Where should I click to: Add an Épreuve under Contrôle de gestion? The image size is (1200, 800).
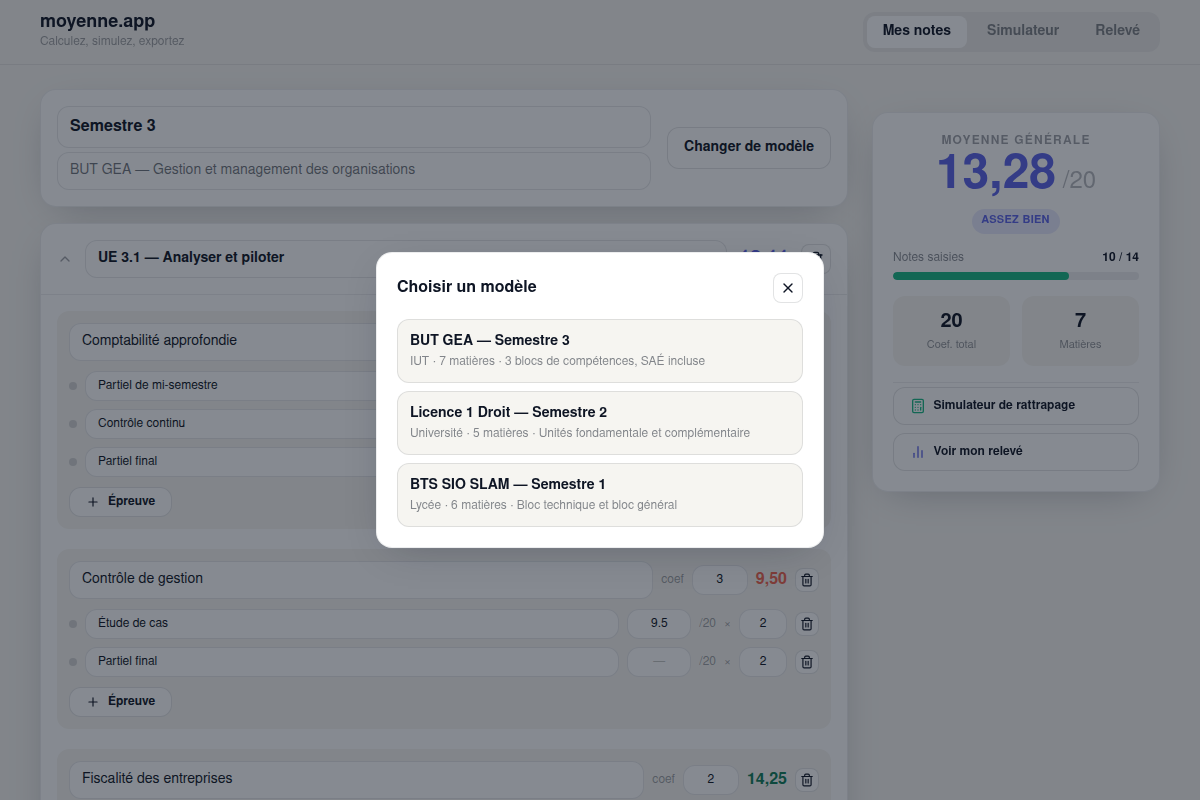(x=120, y=701)
